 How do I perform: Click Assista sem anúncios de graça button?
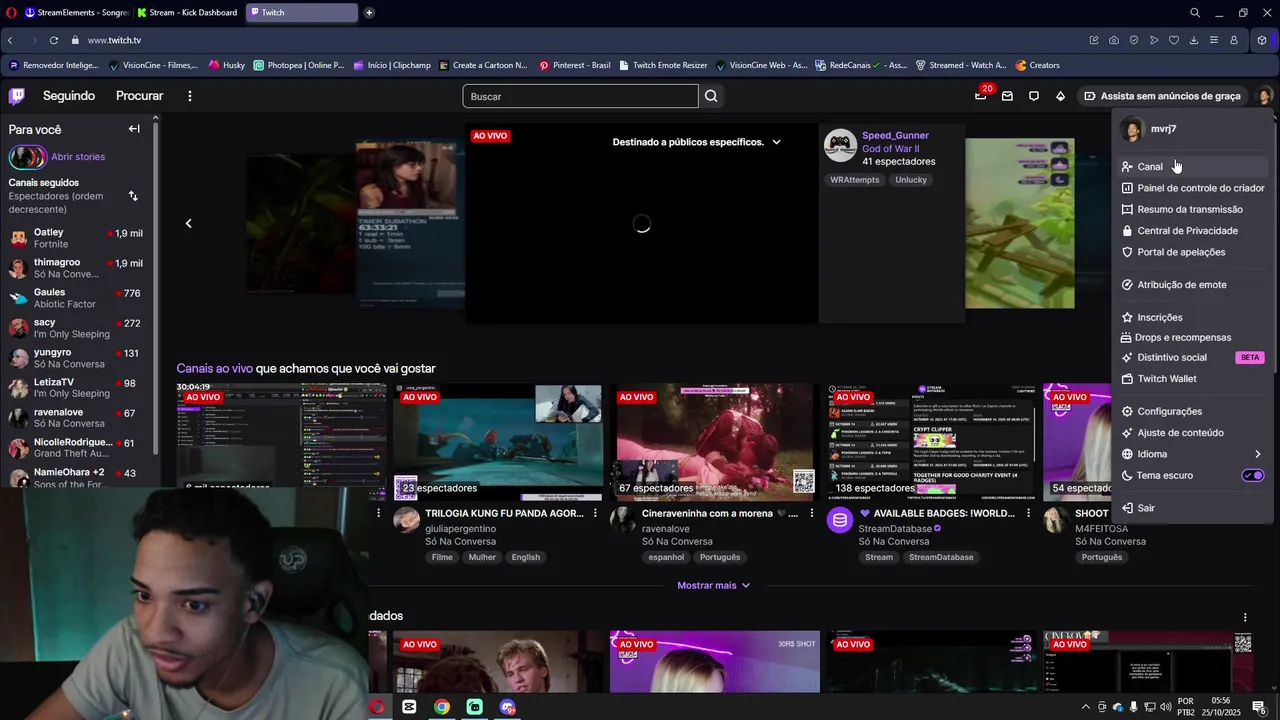1162,96
